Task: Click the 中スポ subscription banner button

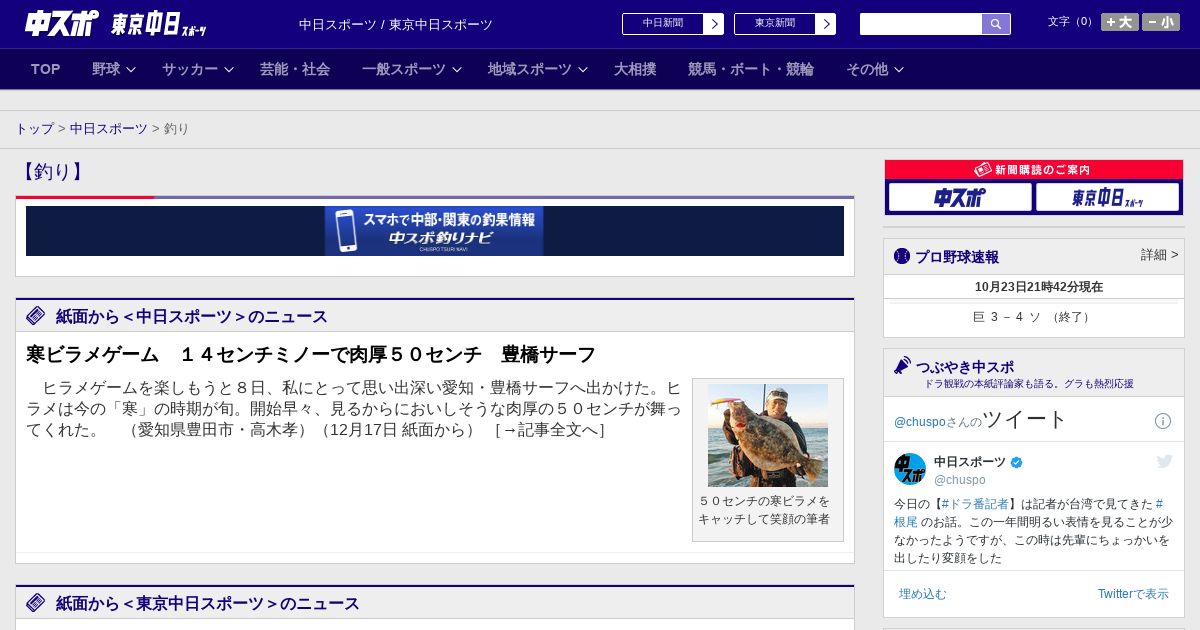Action: [x=960, y=197]
